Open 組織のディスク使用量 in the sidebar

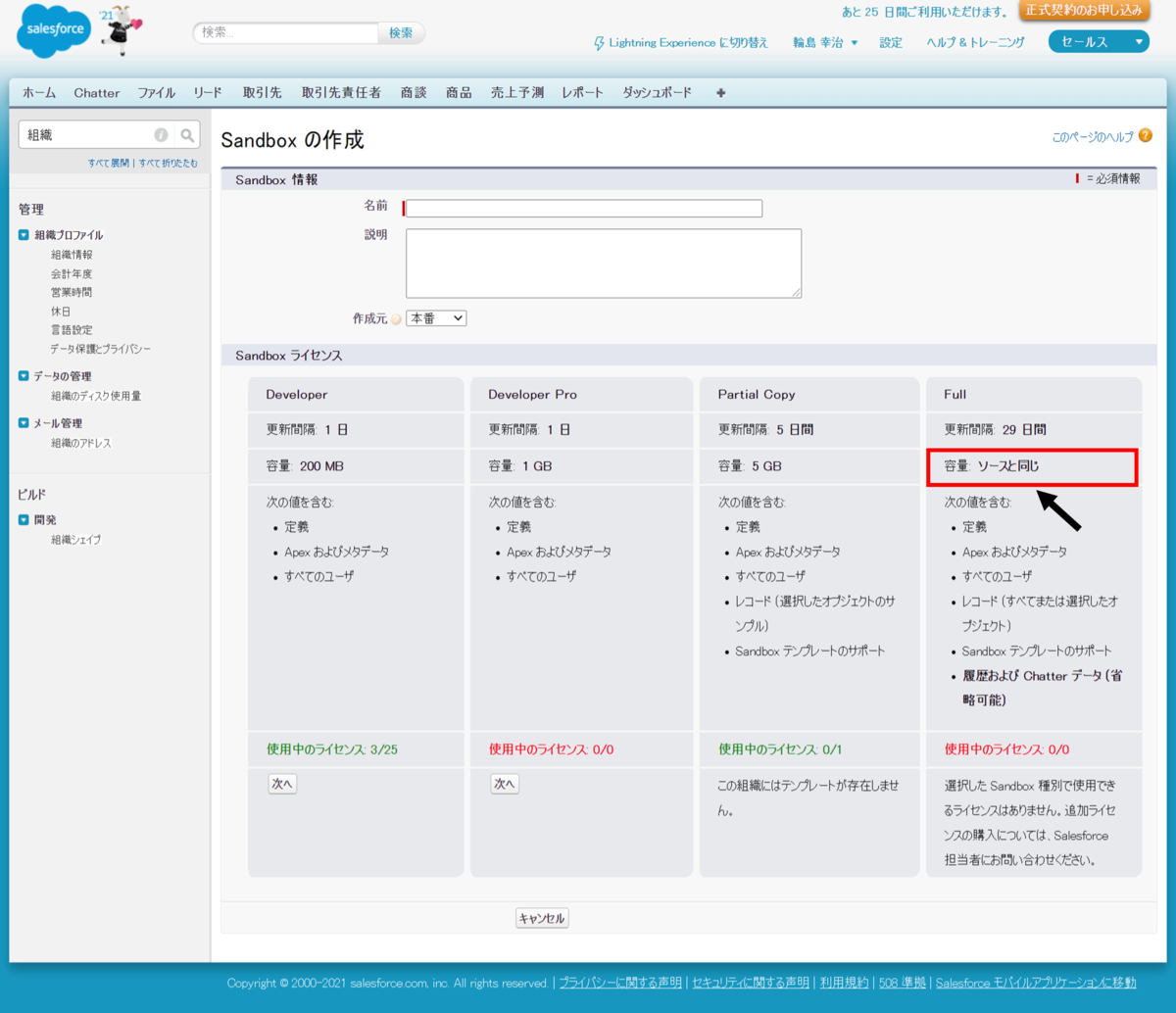(x=96, y=396)
